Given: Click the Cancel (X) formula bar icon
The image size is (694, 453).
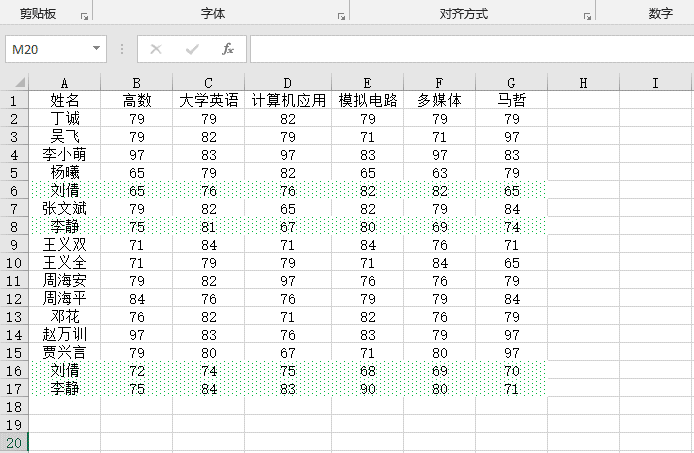Looking at the screenshot, I should click(156, 49).
